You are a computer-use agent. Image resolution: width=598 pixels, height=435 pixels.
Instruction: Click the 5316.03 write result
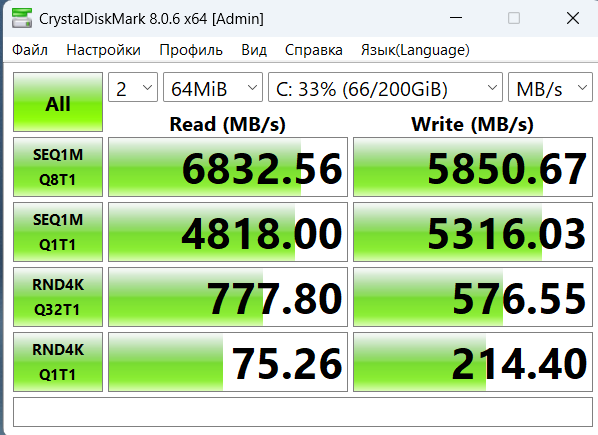473,232
